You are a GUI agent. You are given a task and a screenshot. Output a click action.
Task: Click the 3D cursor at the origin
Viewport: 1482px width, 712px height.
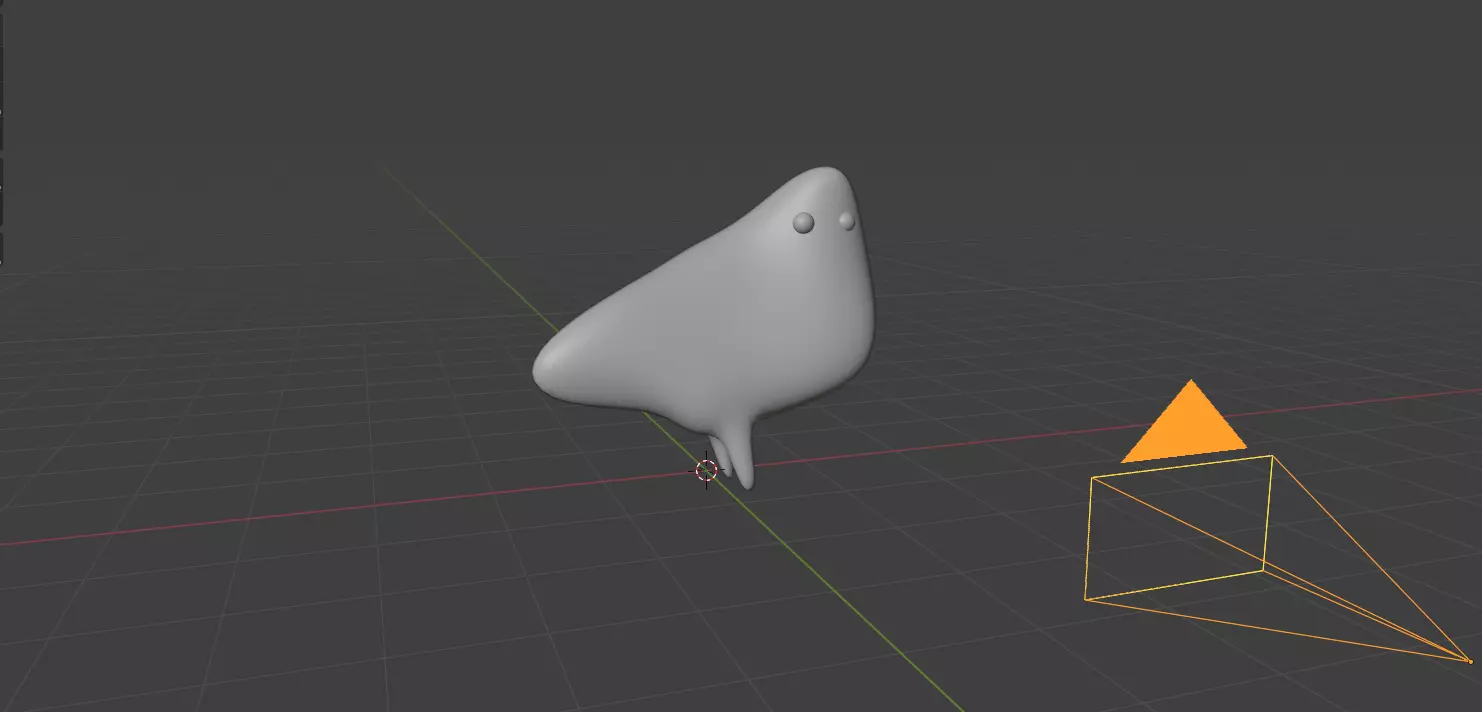pyautogui.click(x=707, y=470)
